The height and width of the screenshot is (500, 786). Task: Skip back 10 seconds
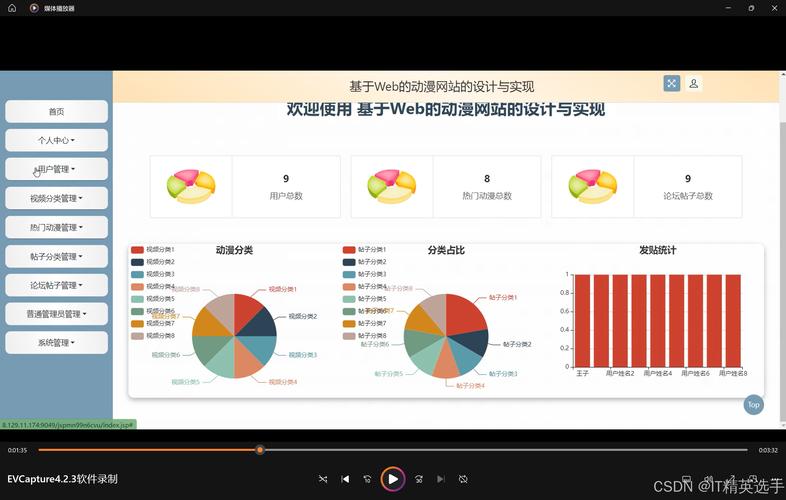[367, 479]
